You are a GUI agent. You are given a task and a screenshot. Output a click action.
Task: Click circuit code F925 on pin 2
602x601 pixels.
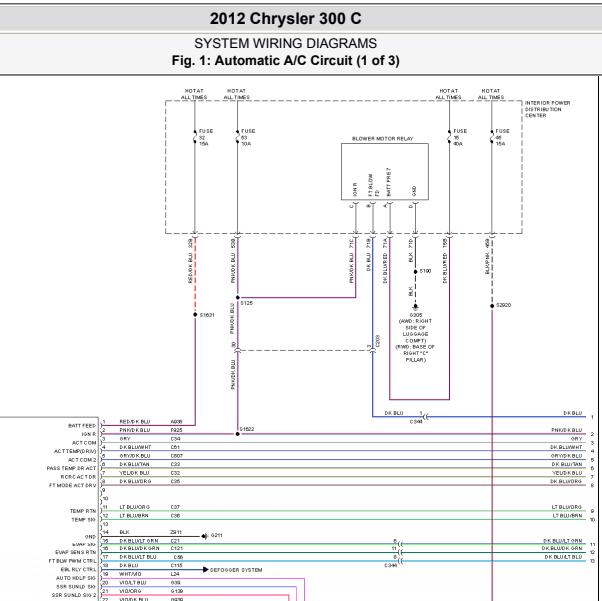176,430
